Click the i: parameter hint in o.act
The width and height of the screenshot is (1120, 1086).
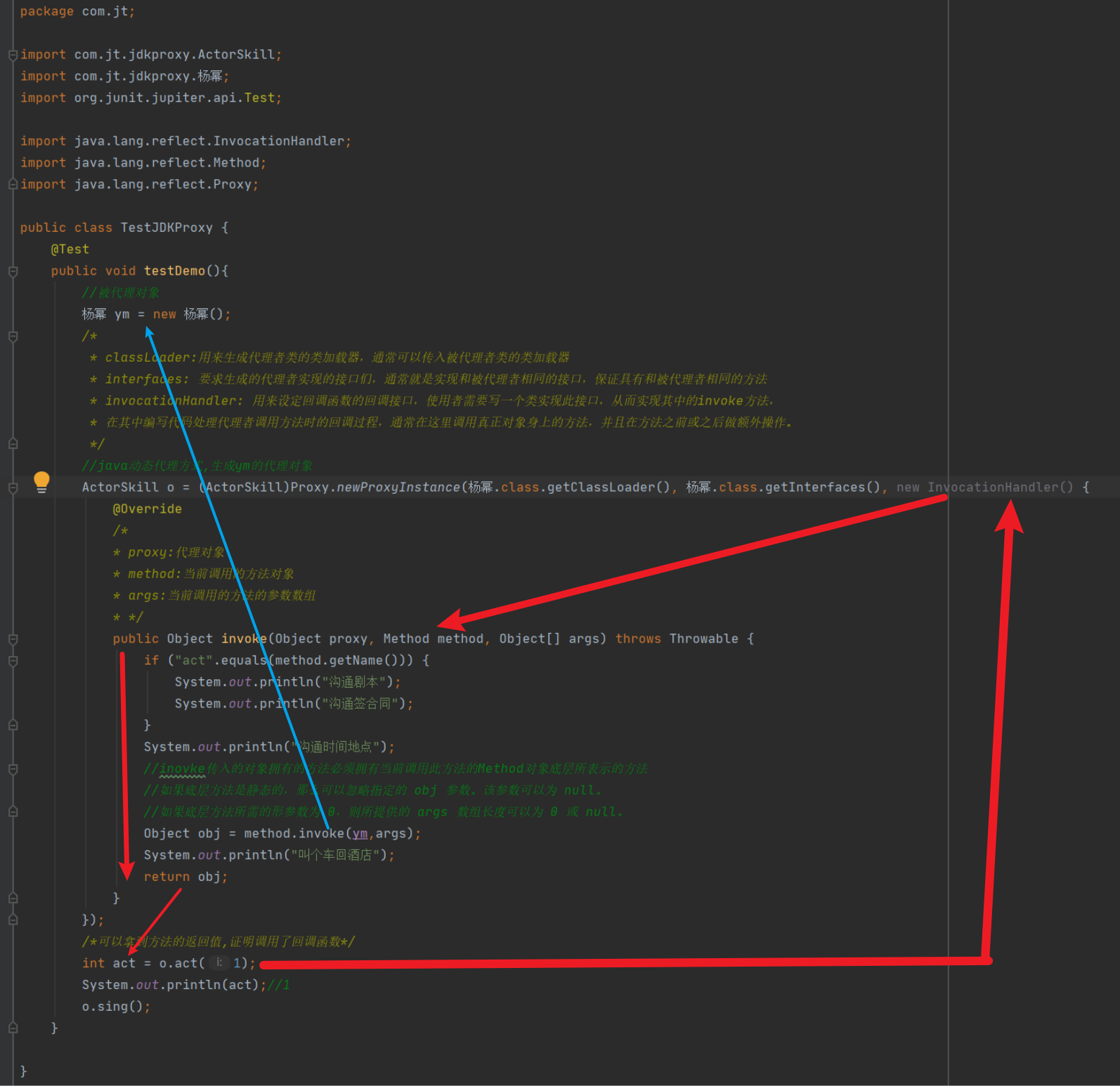[219, 963]
